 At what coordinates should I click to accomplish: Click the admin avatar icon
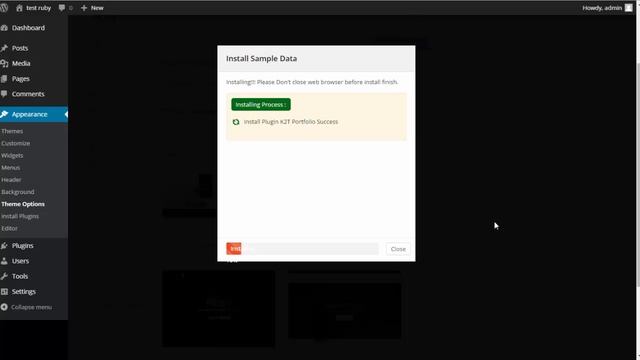(x=629, y=8)
